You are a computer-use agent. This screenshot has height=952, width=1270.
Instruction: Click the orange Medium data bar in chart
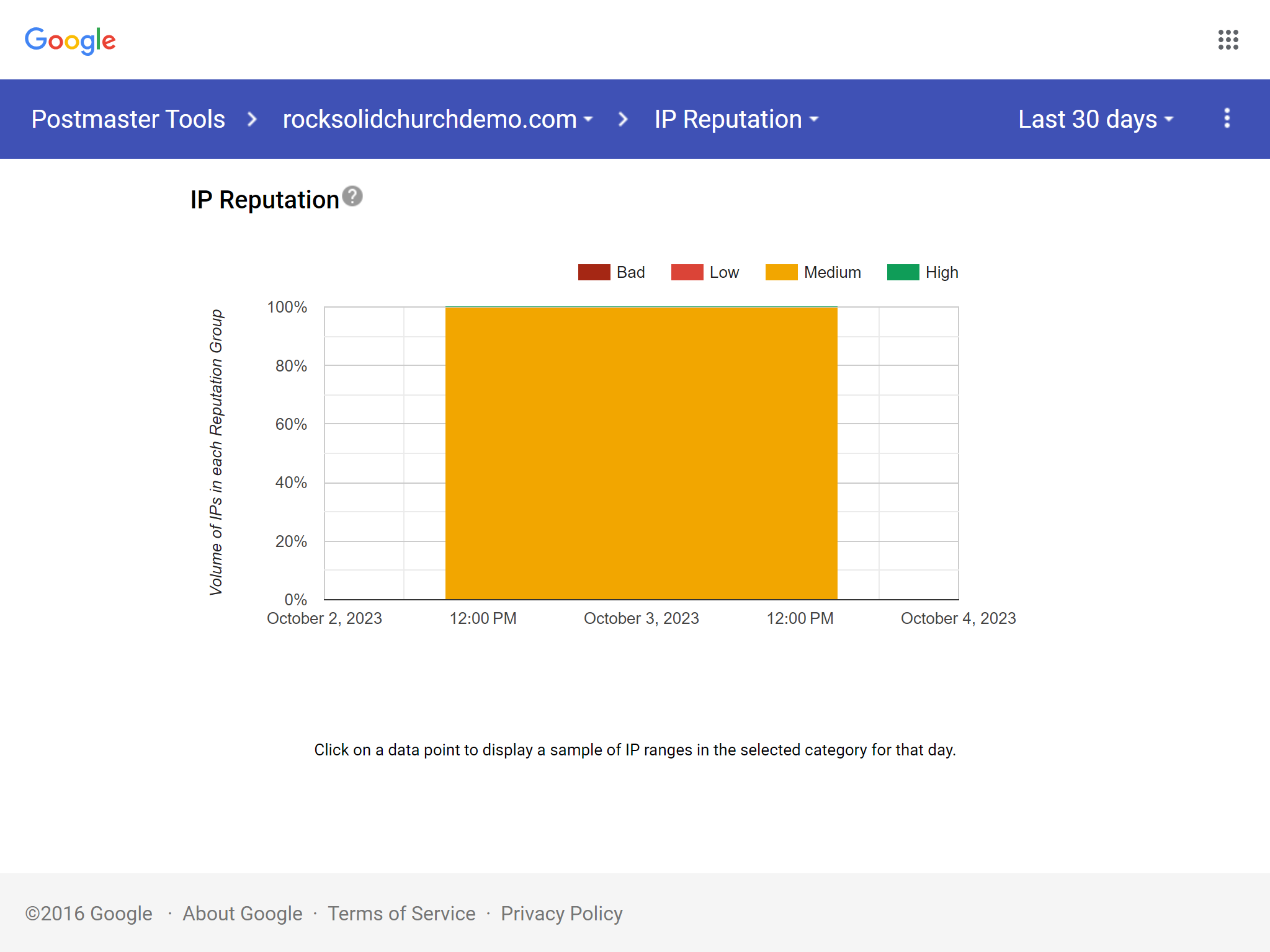tap(641, 453)
